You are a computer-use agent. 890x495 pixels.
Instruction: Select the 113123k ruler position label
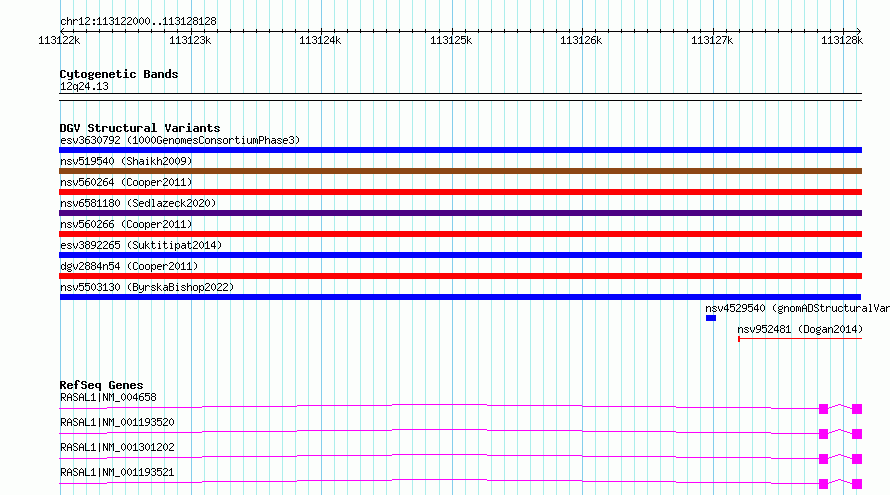[x=190, y=40]
